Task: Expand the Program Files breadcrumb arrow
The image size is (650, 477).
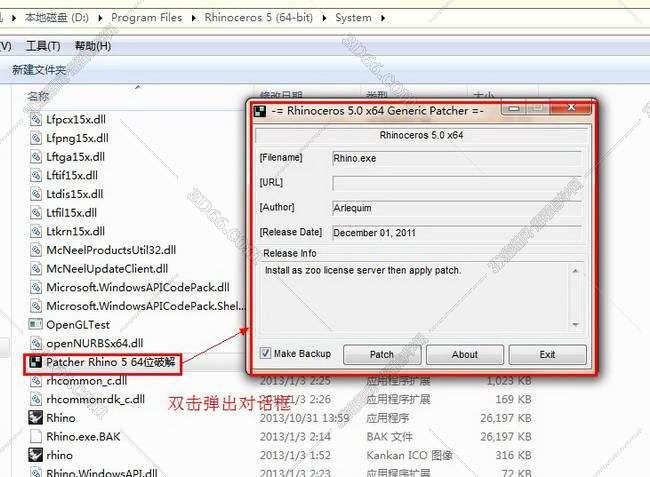Action: point(193,18)
